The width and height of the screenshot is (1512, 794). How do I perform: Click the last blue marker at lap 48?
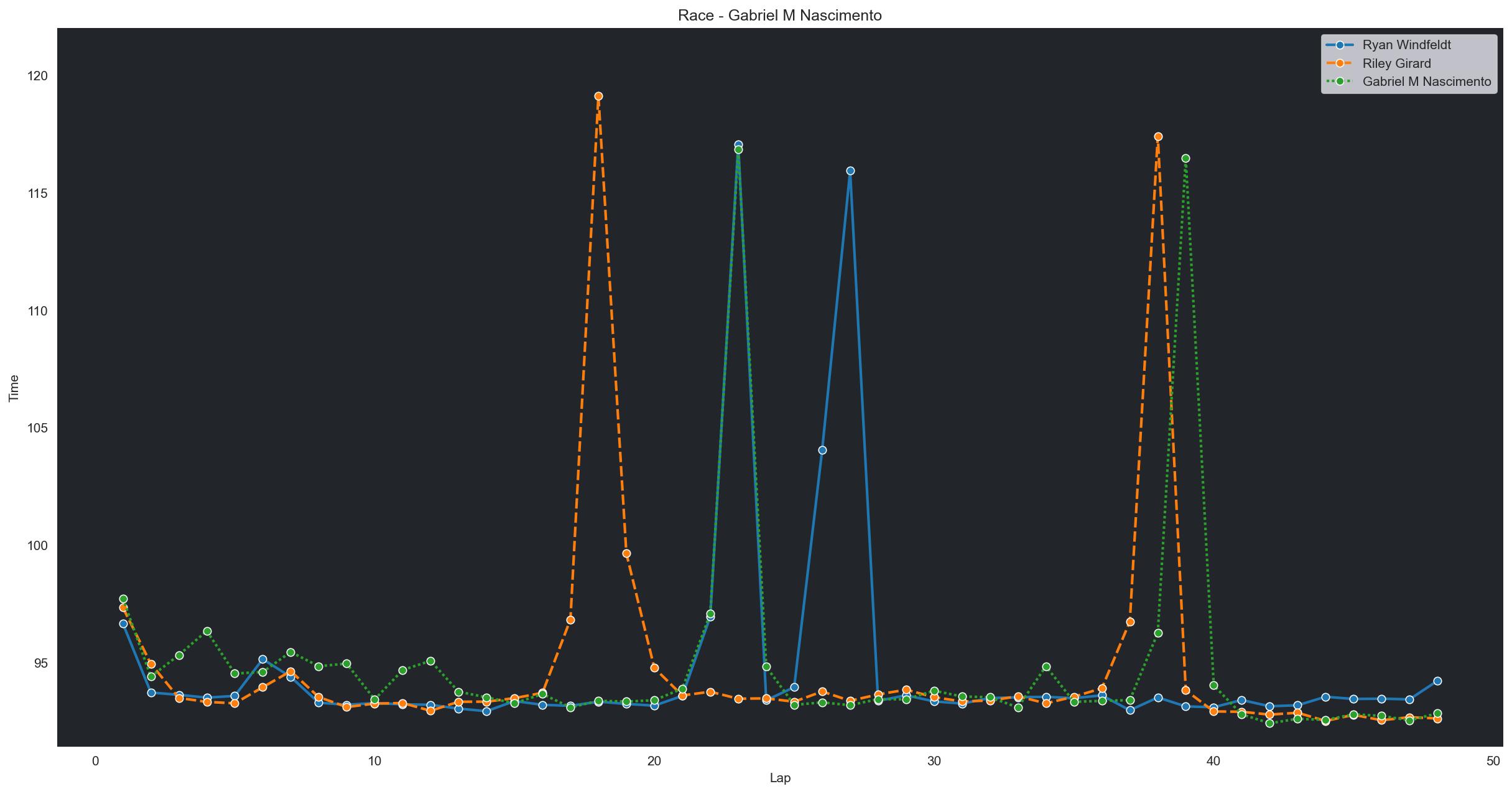click(x=1437, y=681)
